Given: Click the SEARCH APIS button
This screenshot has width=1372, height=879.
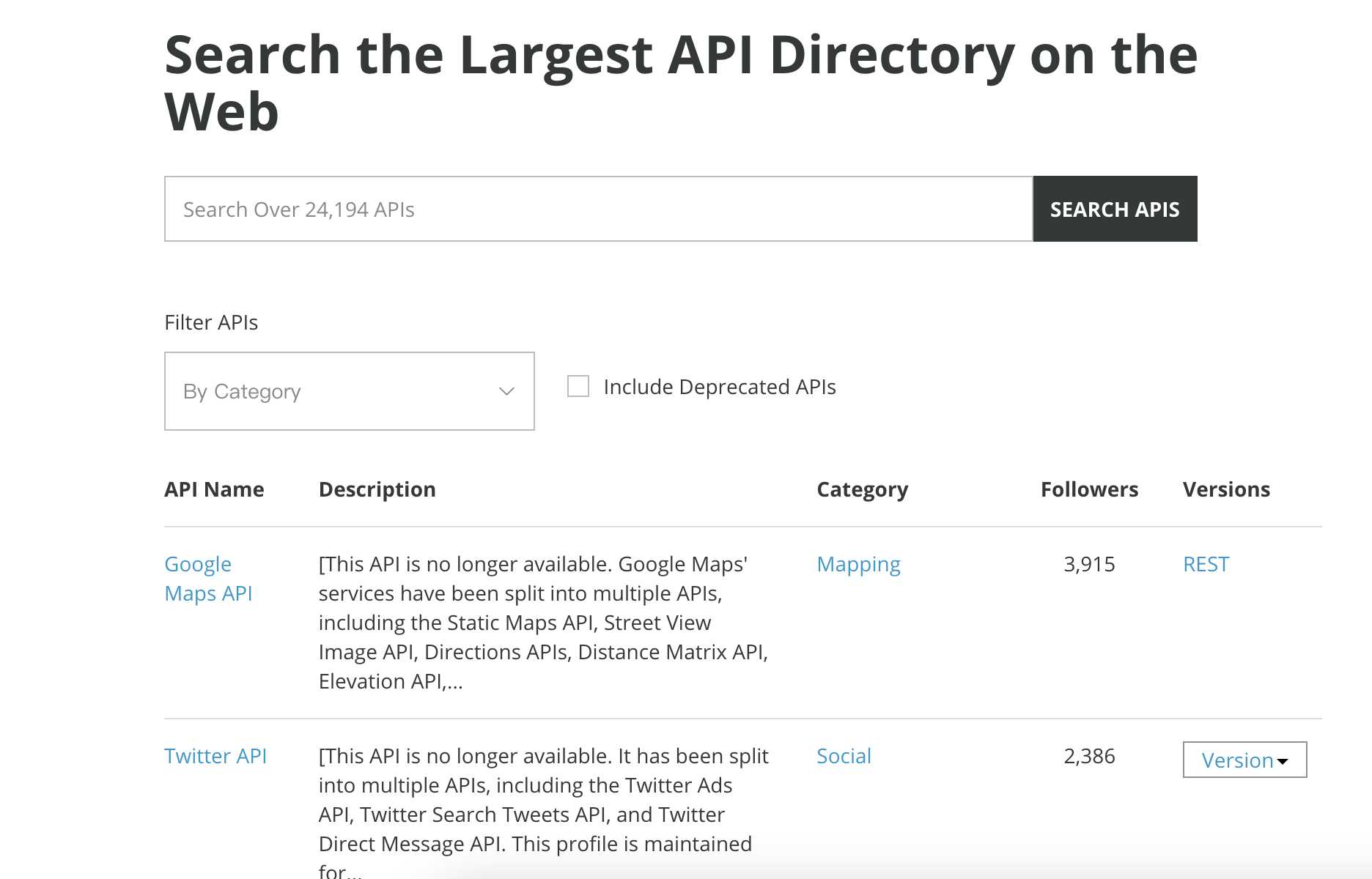Looking at the screenshot, I should pyautogui.click(x=1115, y=209).
